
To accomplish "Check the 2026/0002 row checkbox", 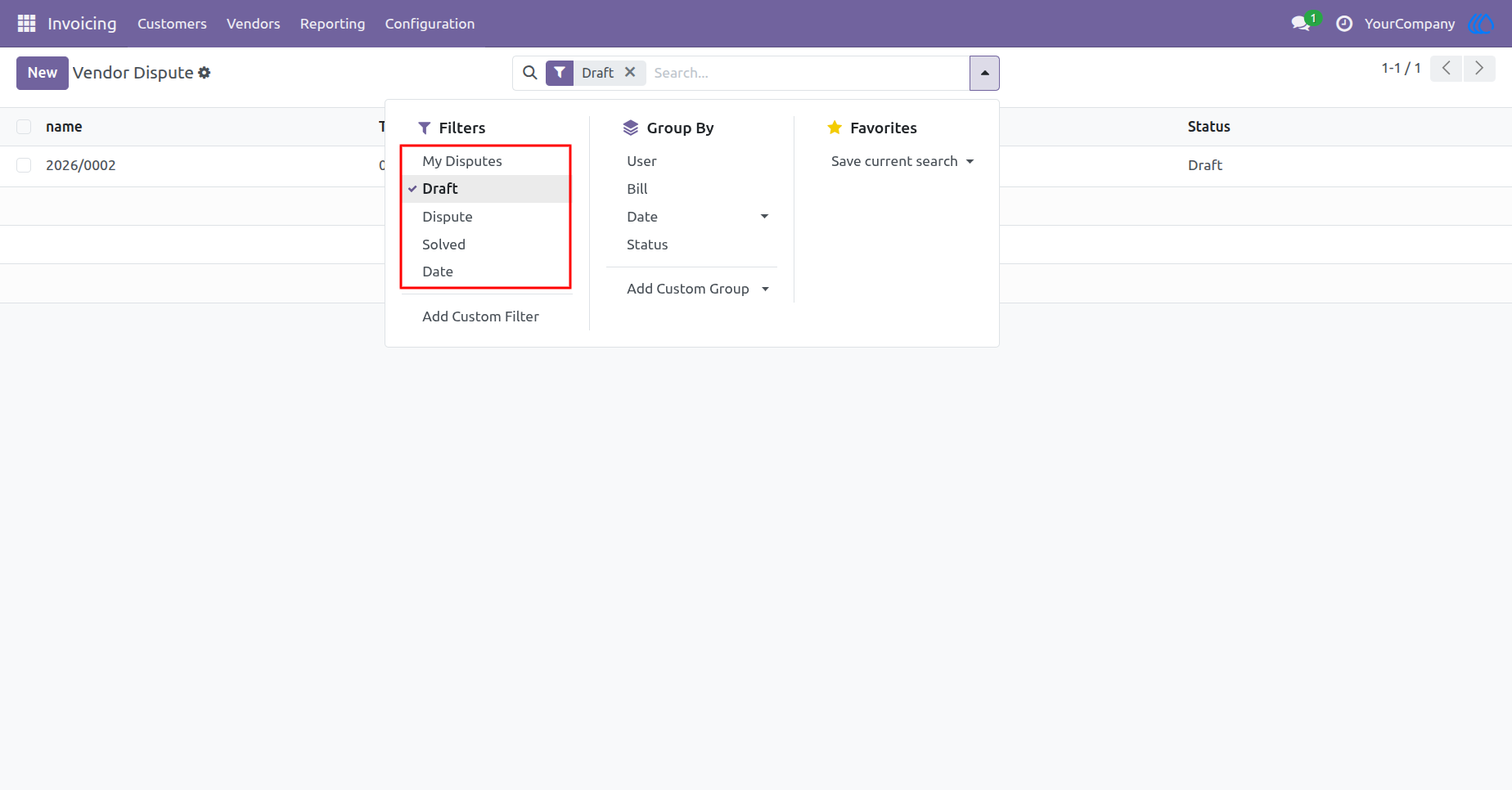I will (x=24, y=165).
